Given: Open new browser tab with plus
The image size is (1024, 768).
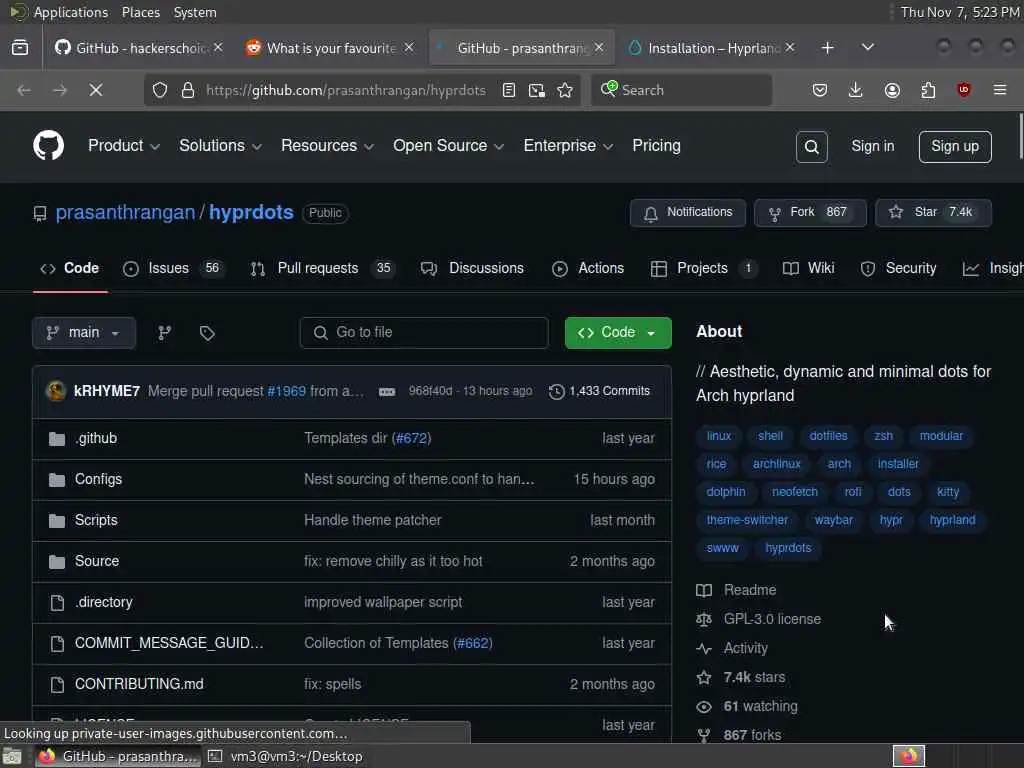Looking at the screenshot, I should tap(827, 48).
